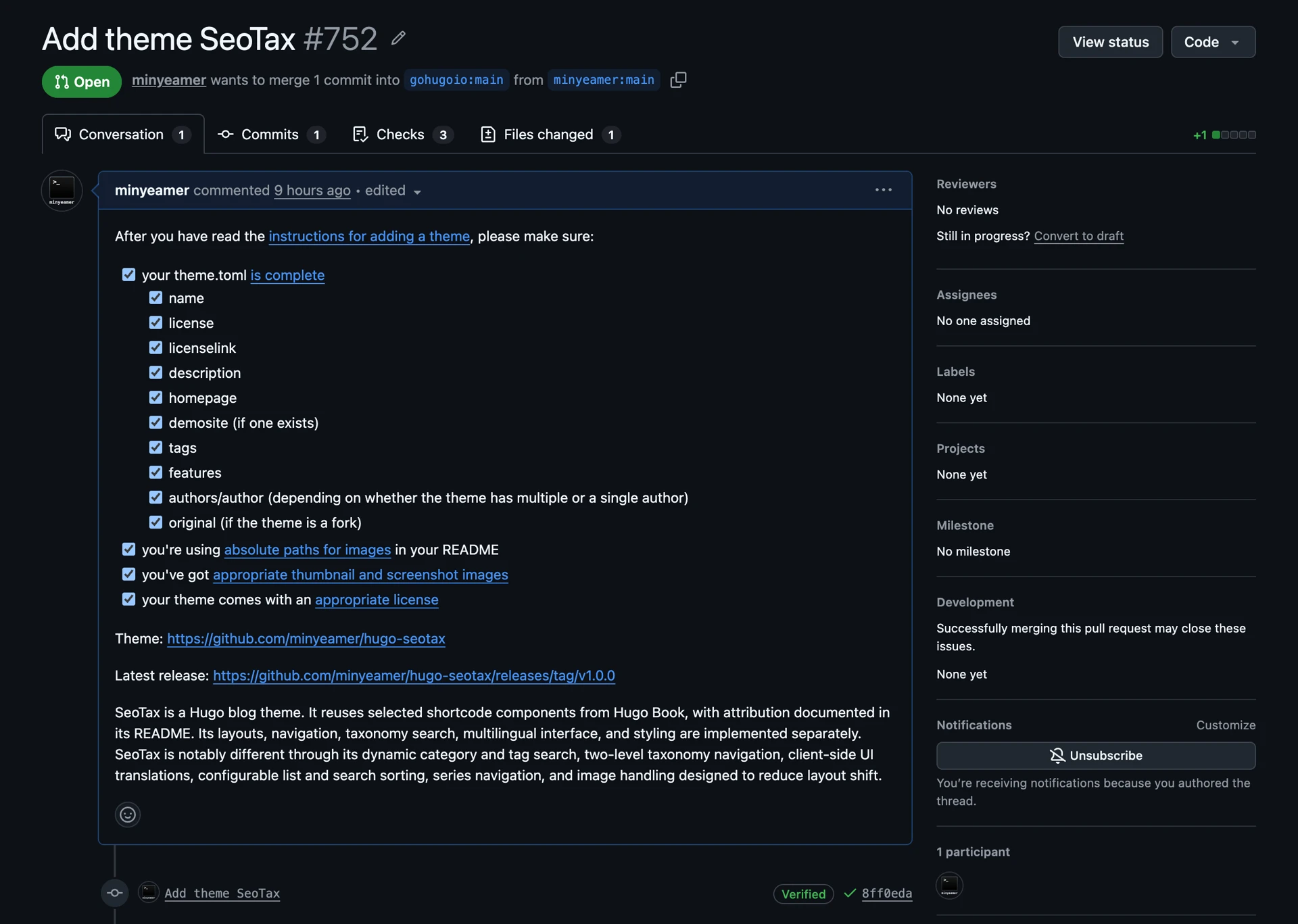The image size is (1298, 924).
Task: Click the pencil icon to edit title
Action: [398, 39]
